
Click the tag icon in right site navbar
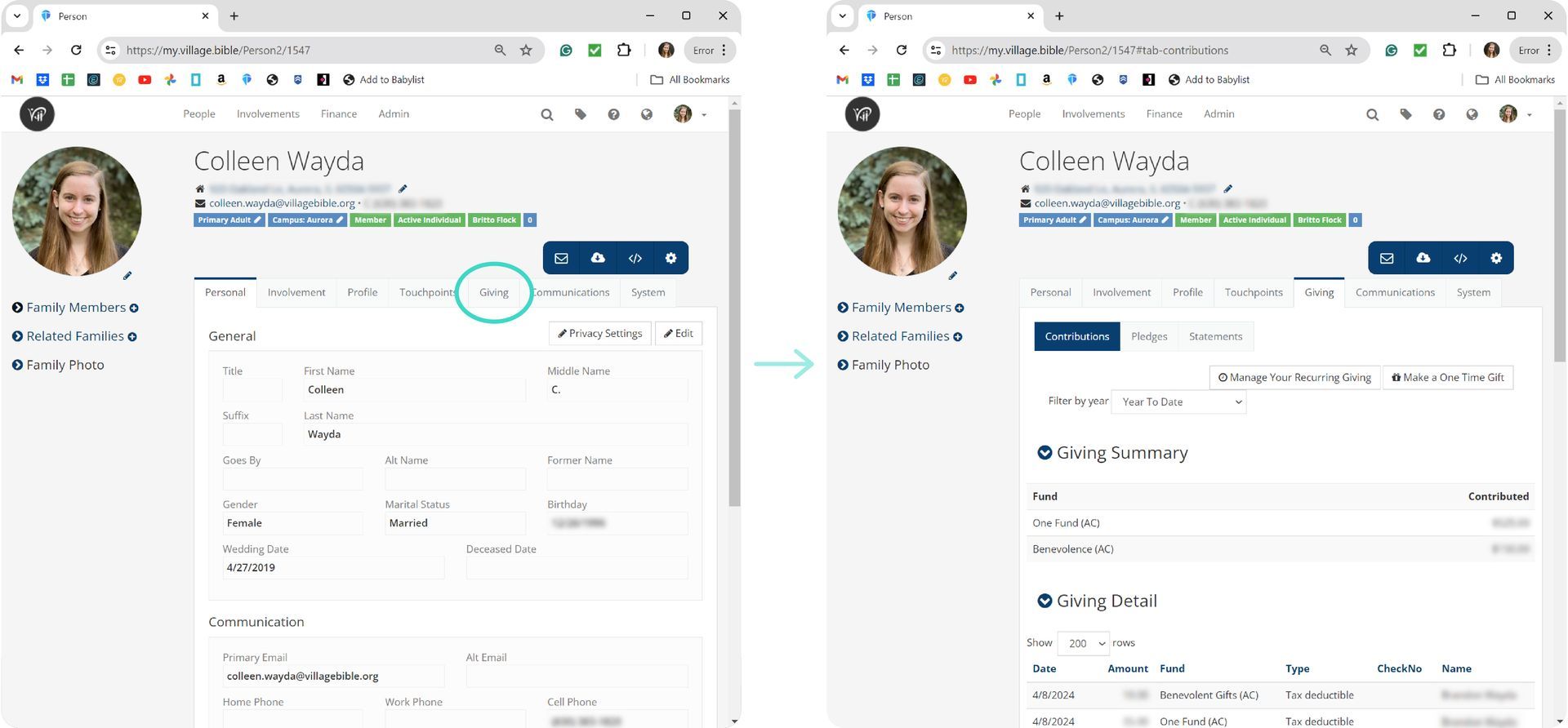(x=1405, y=115)
